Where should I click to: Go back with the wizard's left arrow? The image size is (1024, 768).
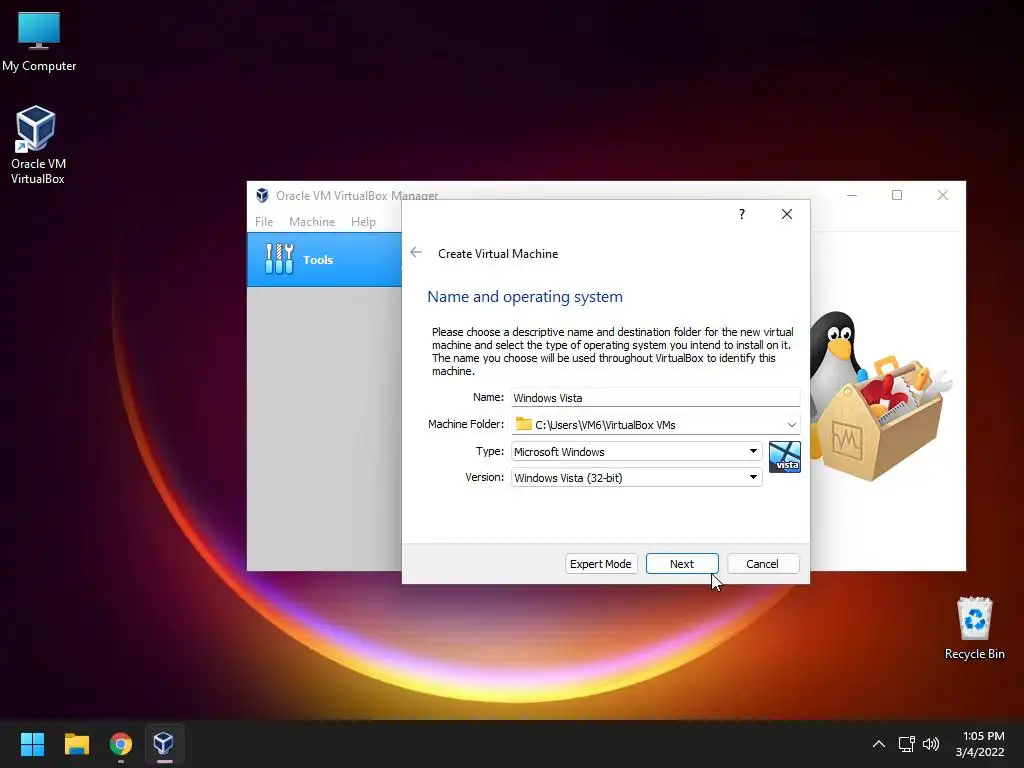[416, 253]
